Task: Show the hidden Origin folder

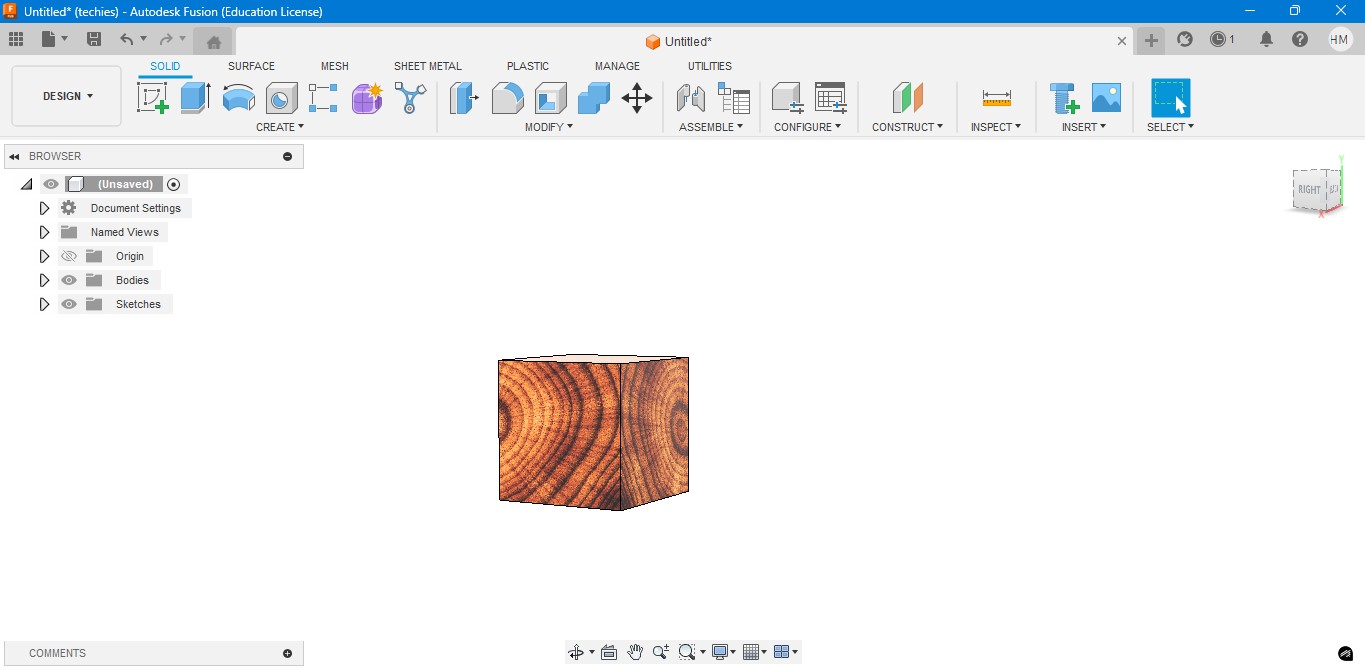Action: [x=69, y=256]
